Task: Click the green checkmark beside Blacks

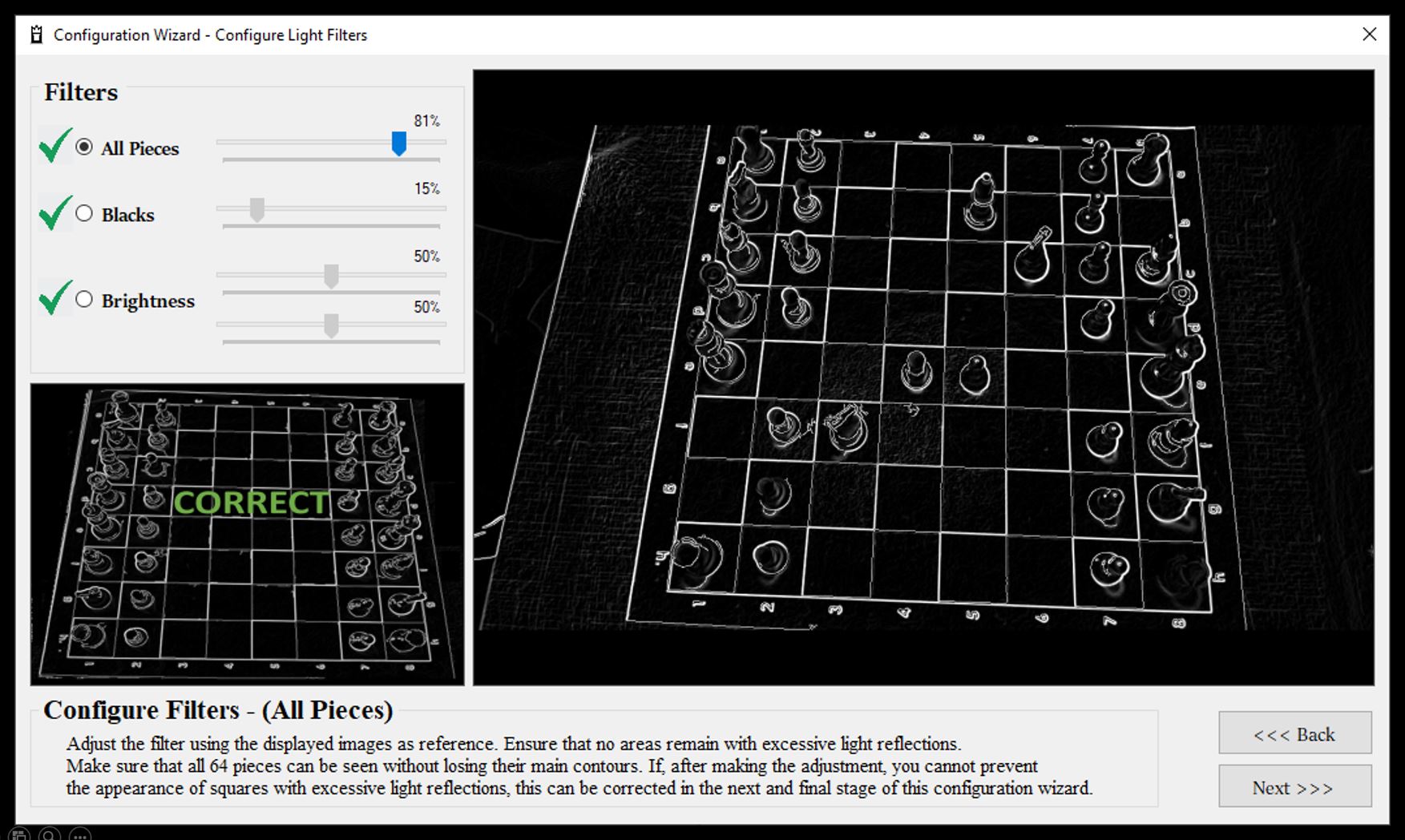Action: (55, 213)
